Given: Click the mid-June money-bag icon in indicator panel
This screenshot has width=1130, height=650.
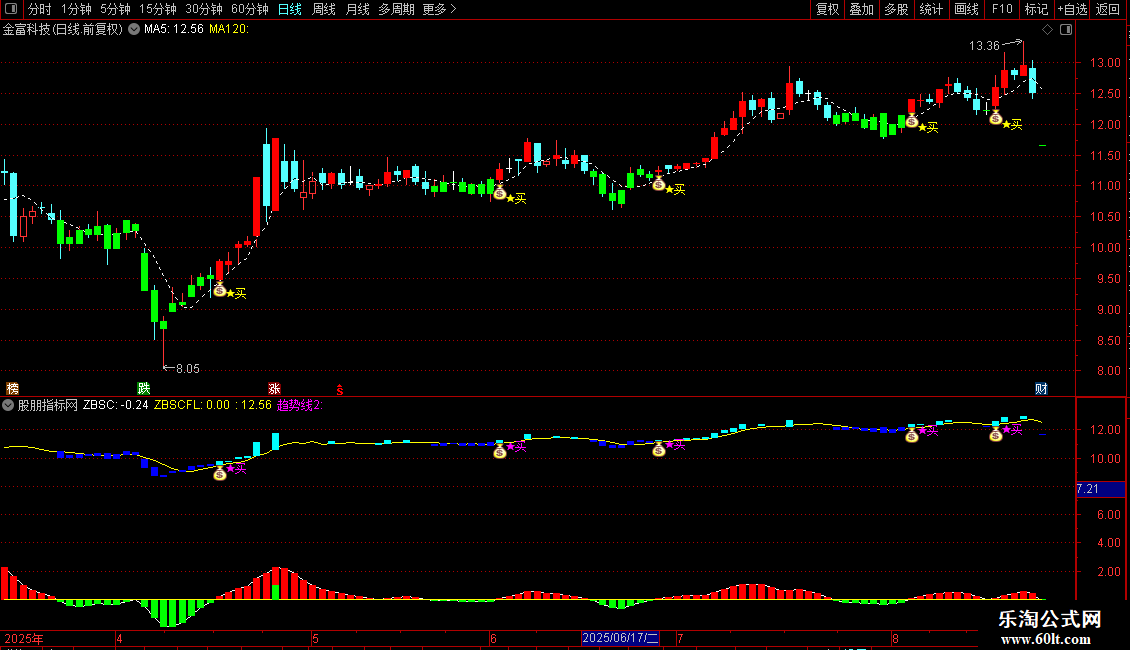Looking at the screenshot, I should click(x=659, y=450).
